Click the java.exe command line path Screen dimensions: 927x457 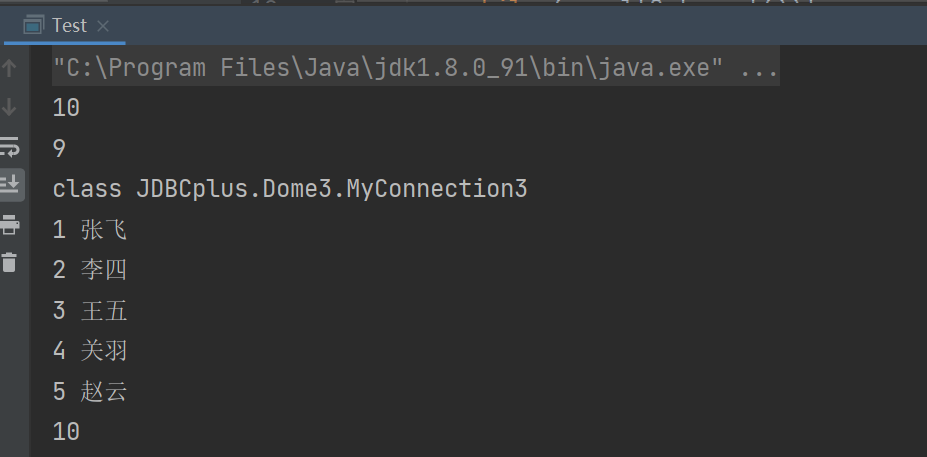[x=388, y=68]
